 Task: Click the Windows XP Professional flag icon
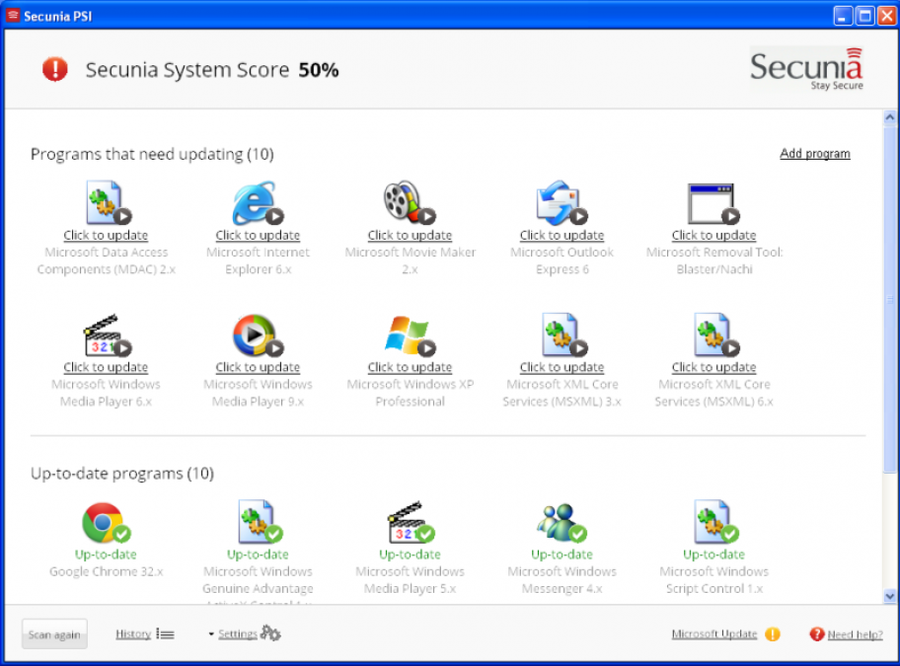pyautogui.click(x=410, y=335)
